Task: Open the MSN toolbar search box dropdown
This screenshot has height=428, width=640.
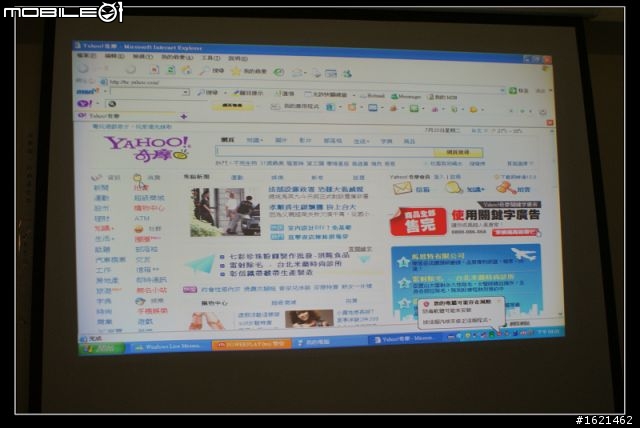Action: [x=186, y=92]
